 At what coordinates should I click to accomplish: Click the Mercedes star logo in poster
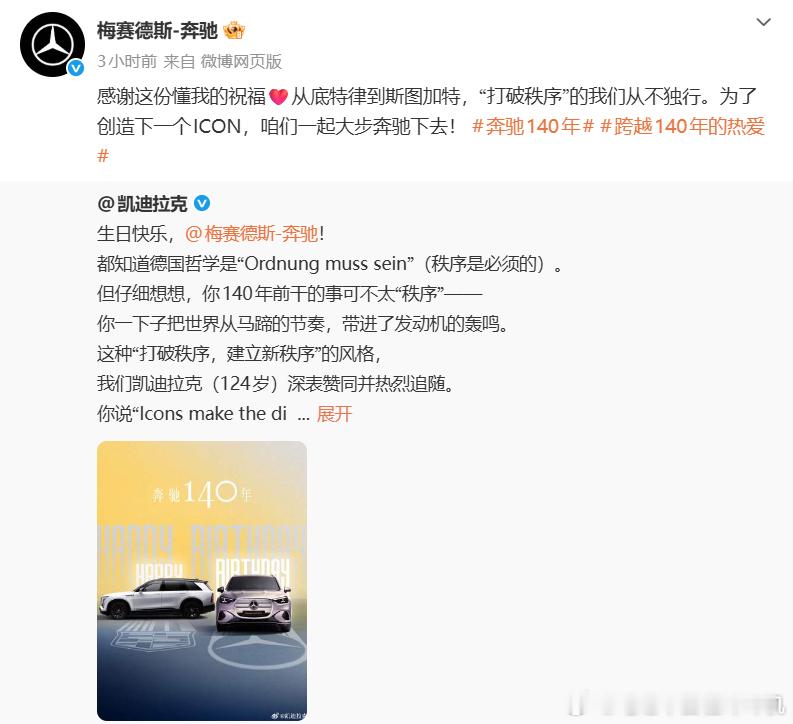257,652
